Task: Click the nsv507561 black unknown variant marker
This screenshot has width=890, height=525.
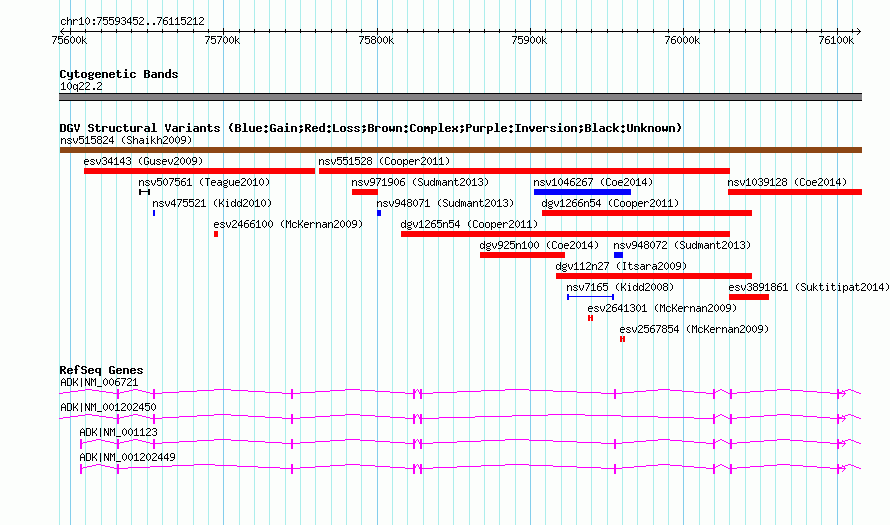Action: [144, 192]
